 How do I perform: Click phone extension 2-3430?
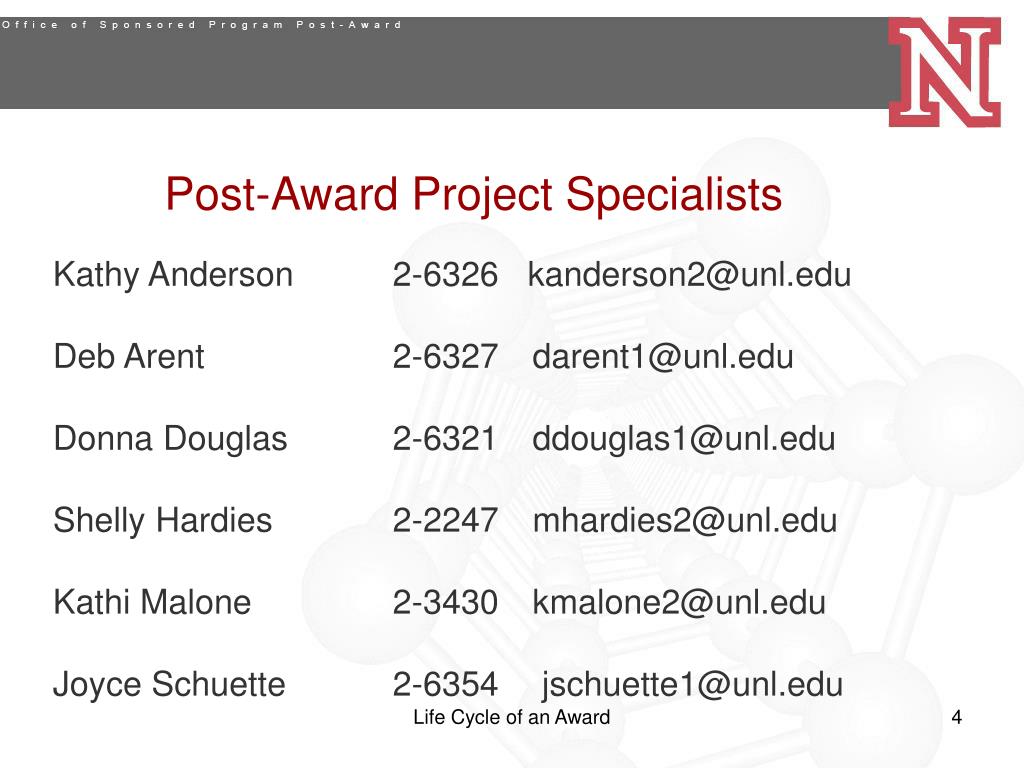click(445, 603)
